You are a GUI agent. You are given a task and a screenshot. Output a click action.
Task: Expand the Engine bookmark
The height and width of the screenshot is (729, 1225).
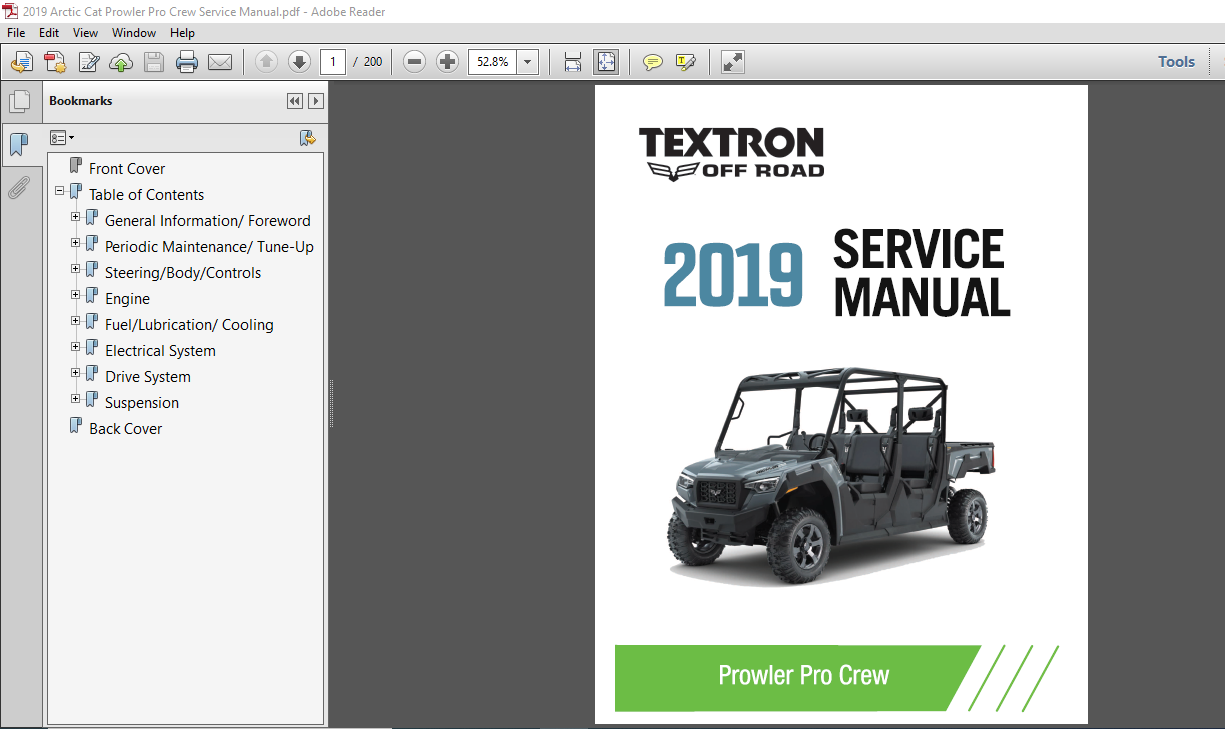pyautogui.click(x=76, y=295)
